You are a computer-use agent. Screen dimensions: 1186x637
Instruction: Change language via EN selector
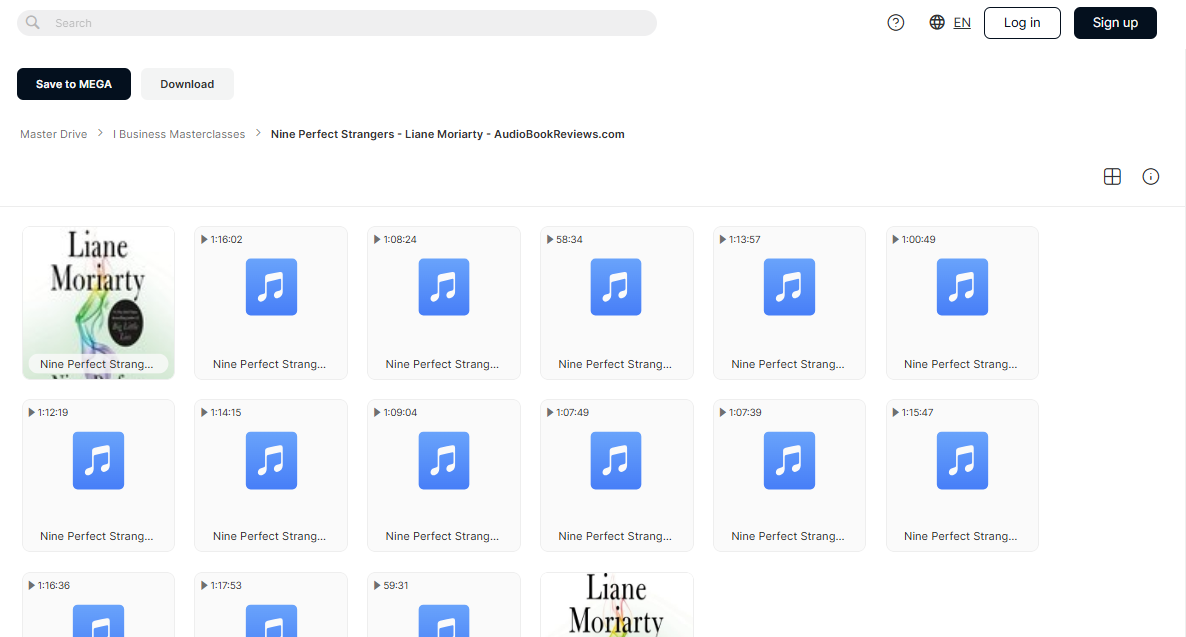tap(962, 23)
